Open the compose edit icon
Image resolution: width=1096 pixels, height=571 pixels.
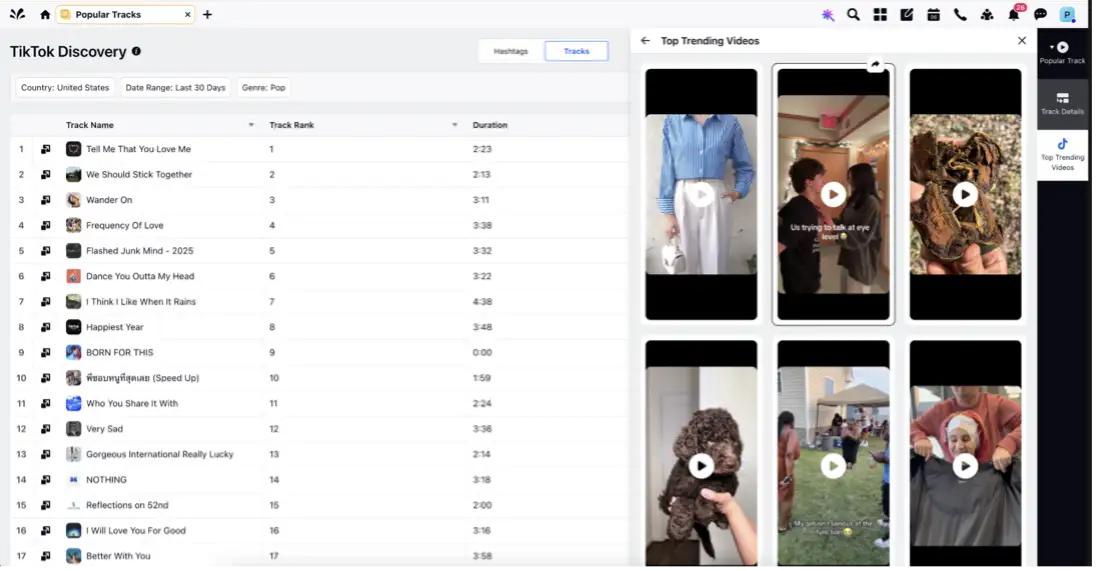pyautogui.click(x=907, y=15)
